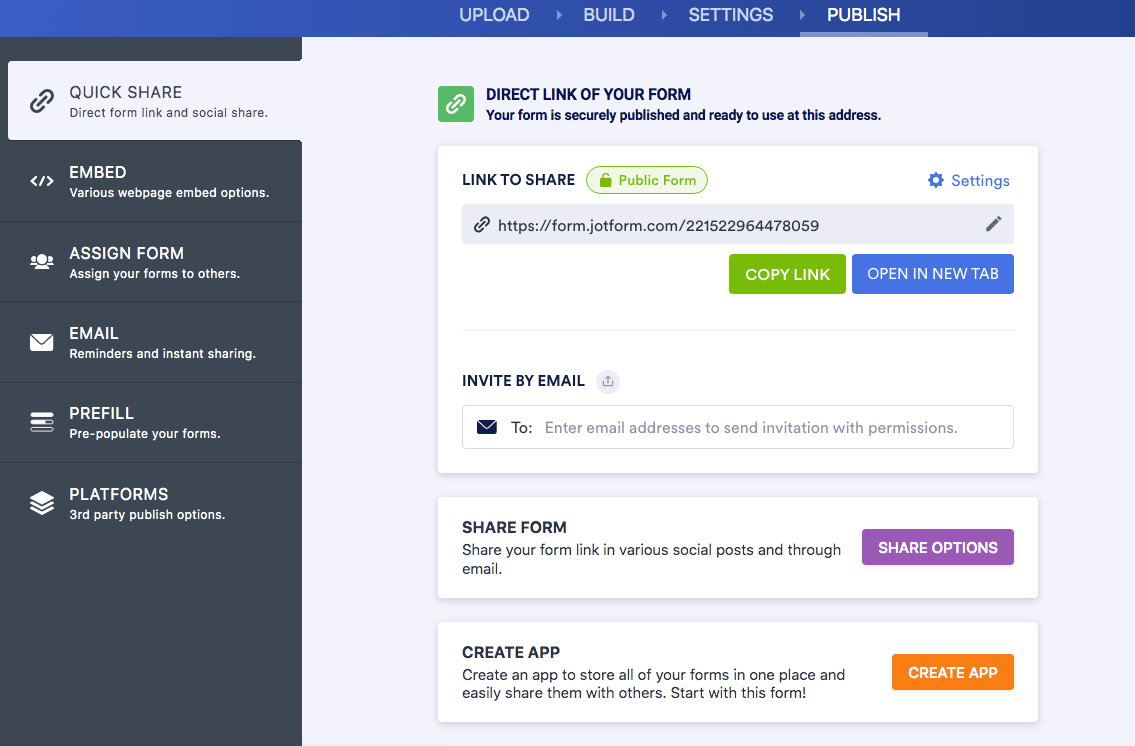Click the Prefill sidebar icon
Image resolution: width=1135 pixels, height=746 pixels.
click(41, 422)
